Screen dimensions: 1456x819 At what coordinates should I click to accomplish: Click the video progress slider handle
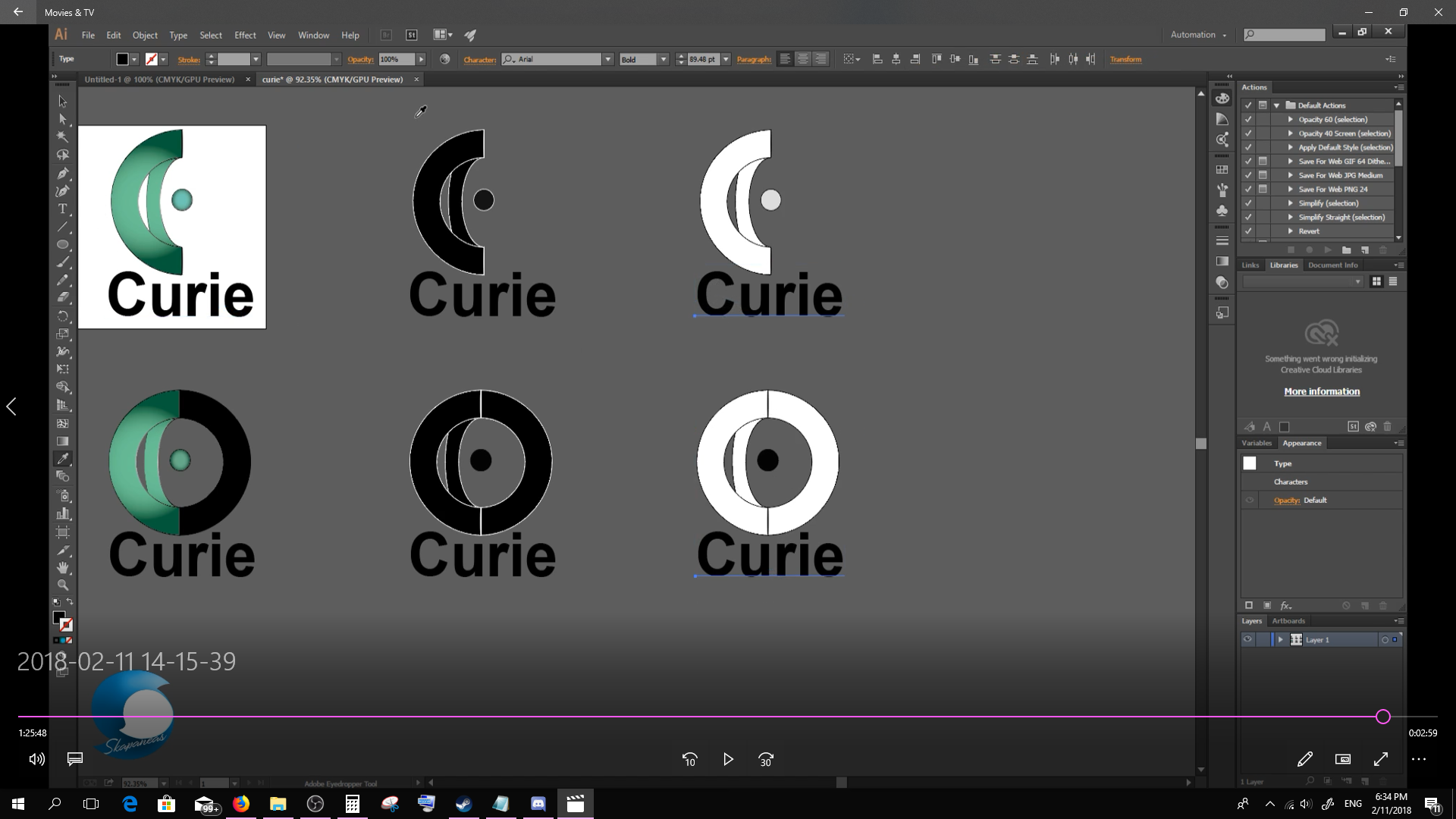(1383, 717)
